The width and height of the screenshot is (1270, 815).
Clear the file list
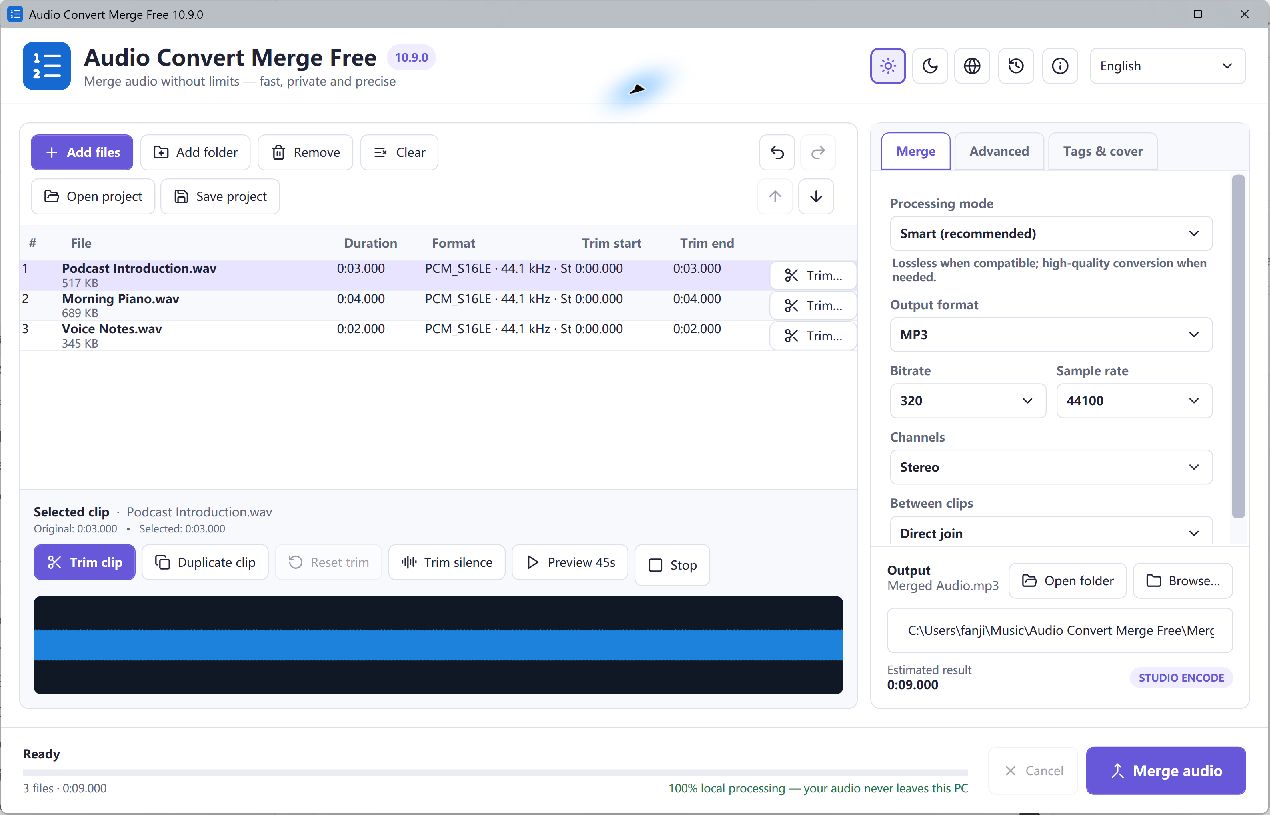tap(399, 152)
